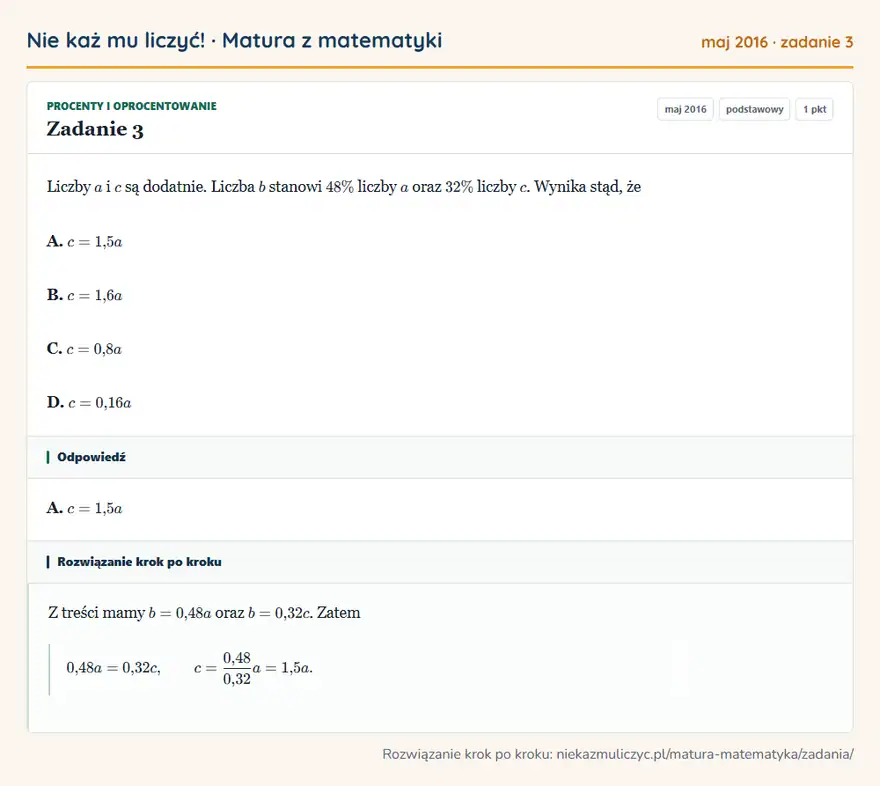Click the 'maj 2016 · zadanie 3' header label

click(x=777, y=42)
